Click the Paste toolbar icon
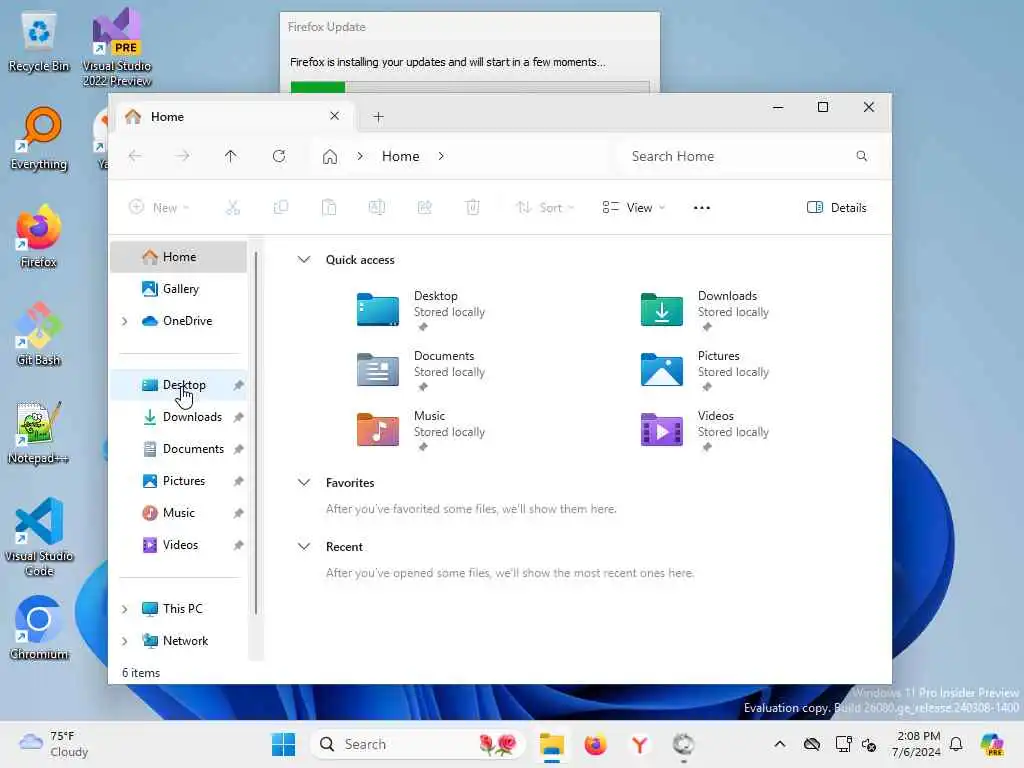This screenshot has height=768, width=1024. coord(329,208)
